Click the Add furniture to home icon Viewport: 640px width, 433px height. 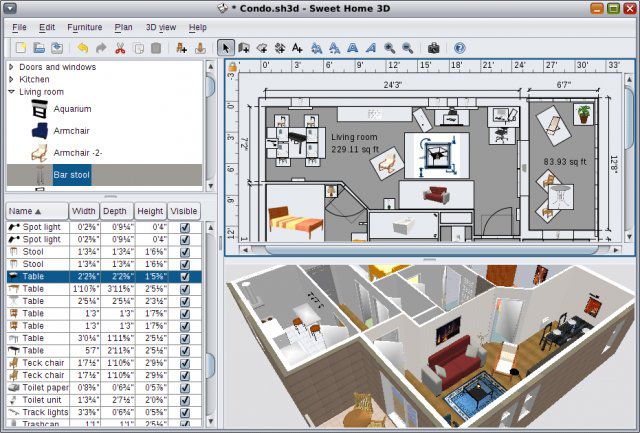[181, 47]
